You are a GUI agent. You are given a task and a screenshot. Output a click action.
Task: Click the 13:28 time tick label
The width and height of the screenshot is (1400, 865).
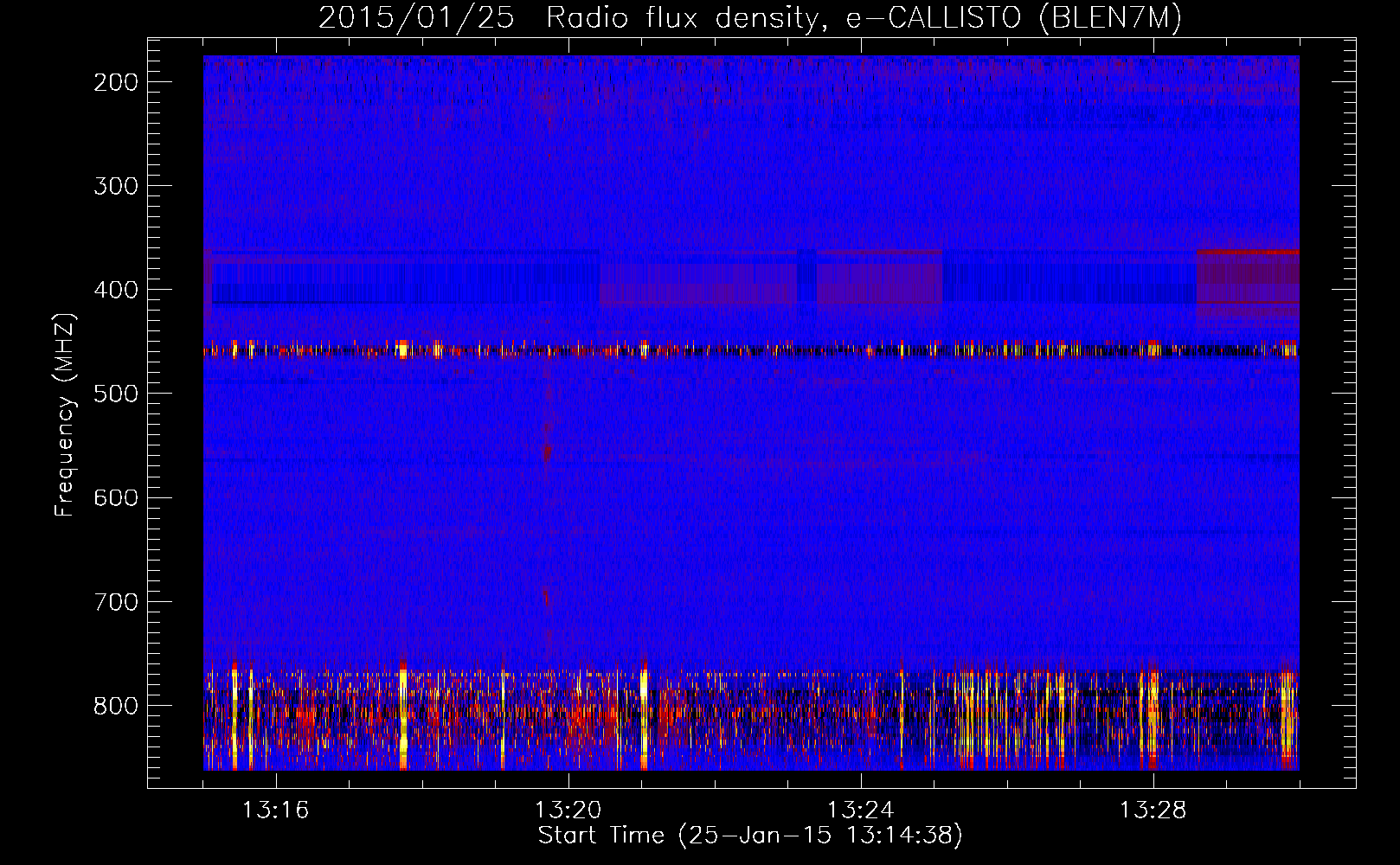(x=1153, y=811)
